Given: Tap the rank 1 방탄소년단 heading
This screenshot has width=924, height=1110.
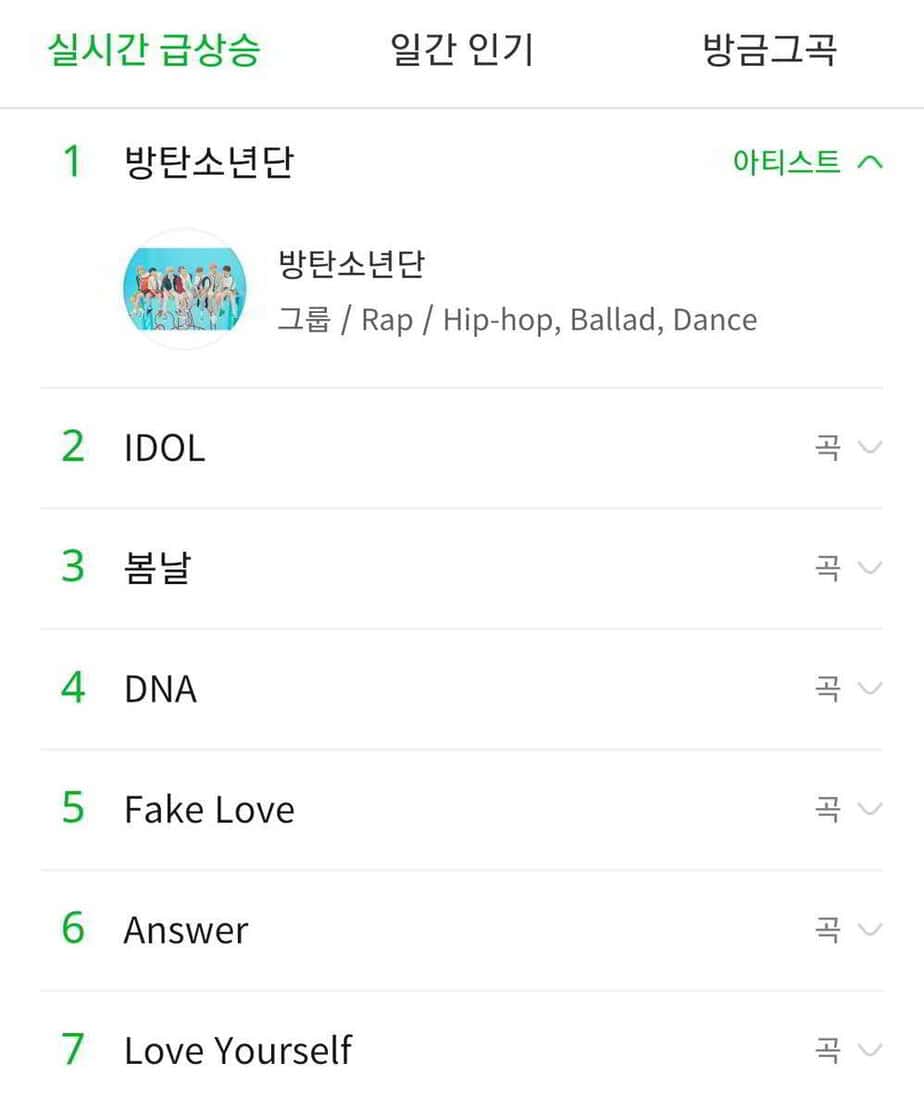Looking at the screenshot, I should pyautogui.click(x=208, y=162).
